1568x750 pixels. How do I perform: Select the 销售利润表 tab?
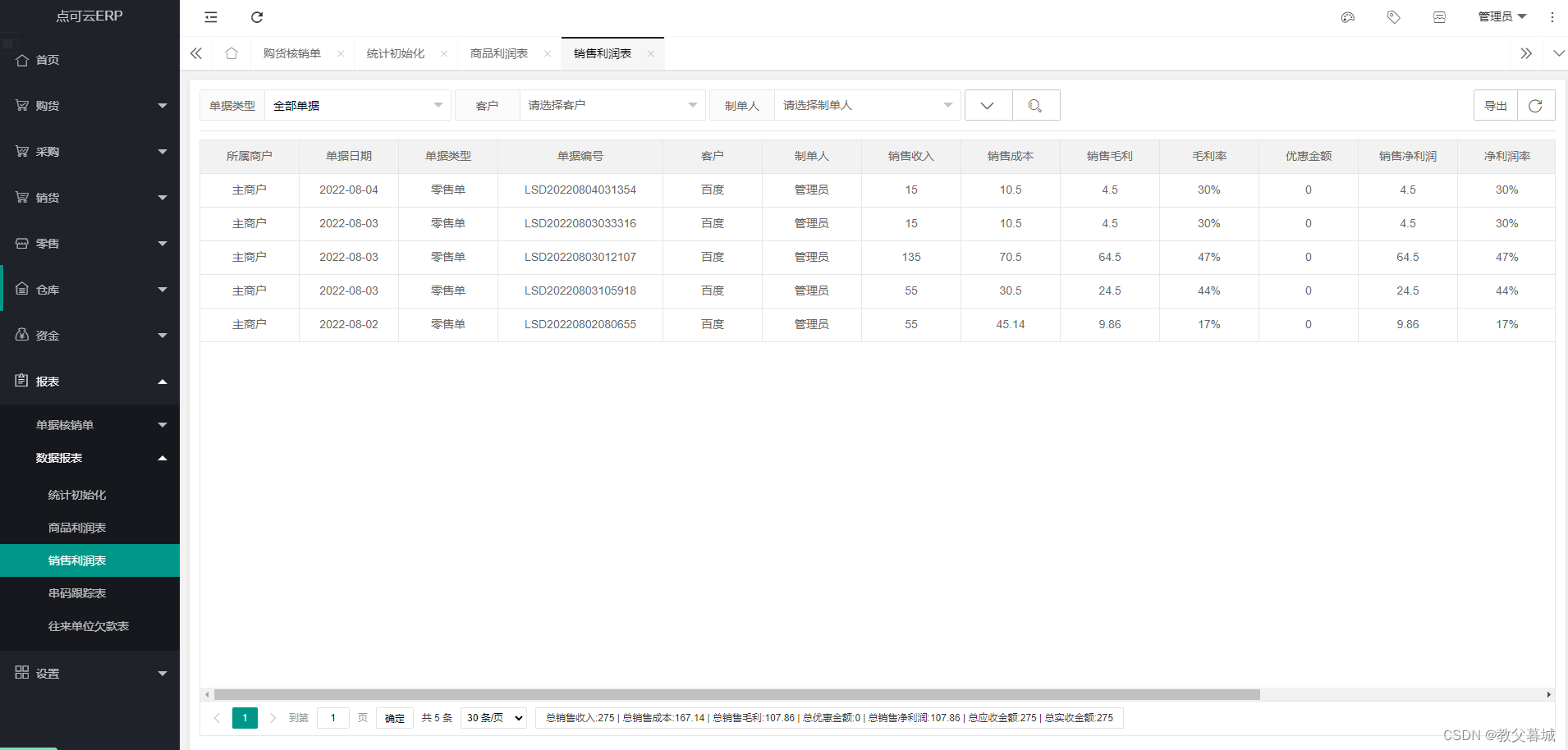coord(603,54)
